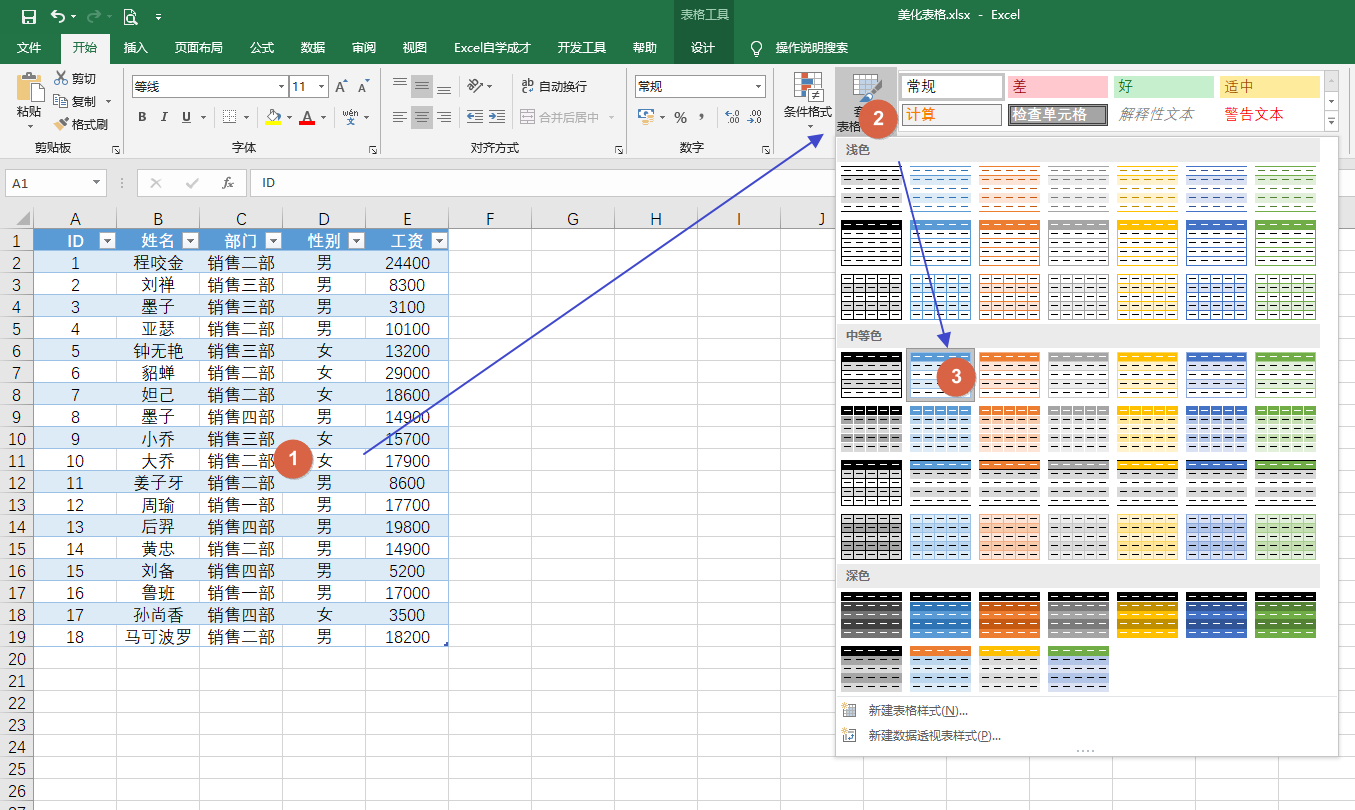
Task: Switch to the 插入 (Insert) ribbon tab
Action: [x=135, y=47]
